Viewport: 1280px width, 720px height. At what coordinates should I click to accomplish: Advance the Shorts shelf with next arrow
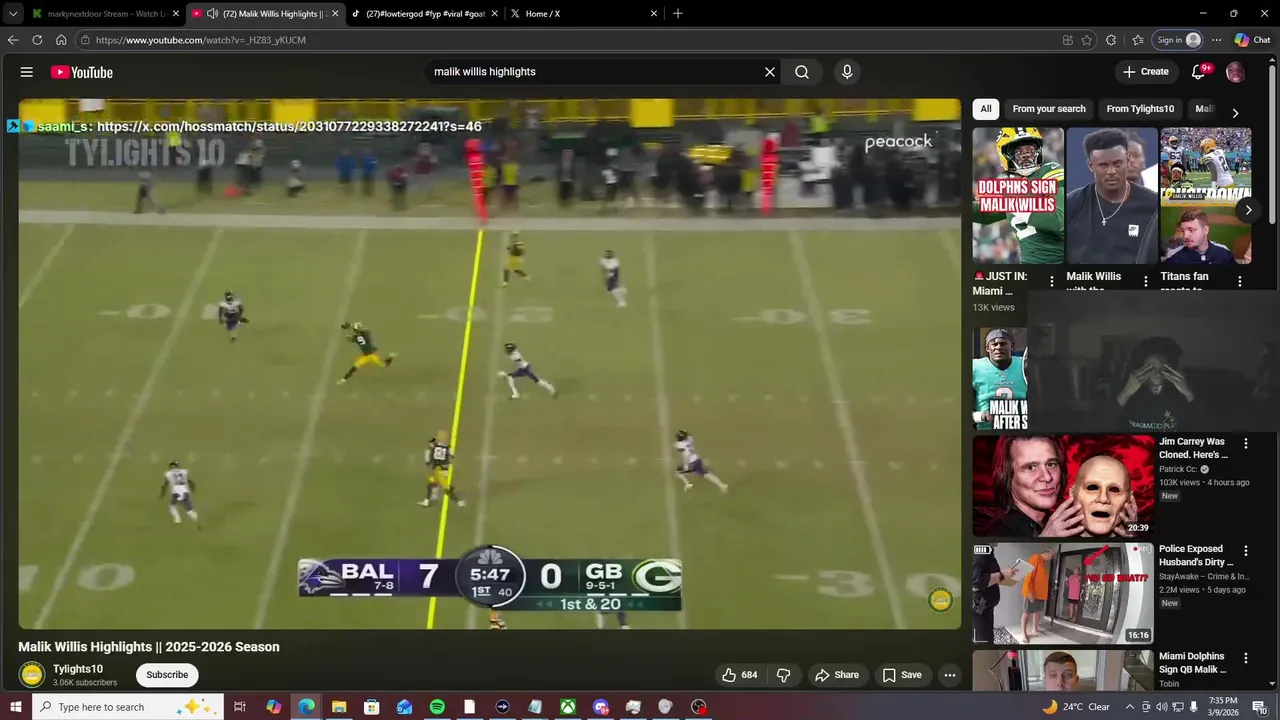click(x=1248, y=210)
